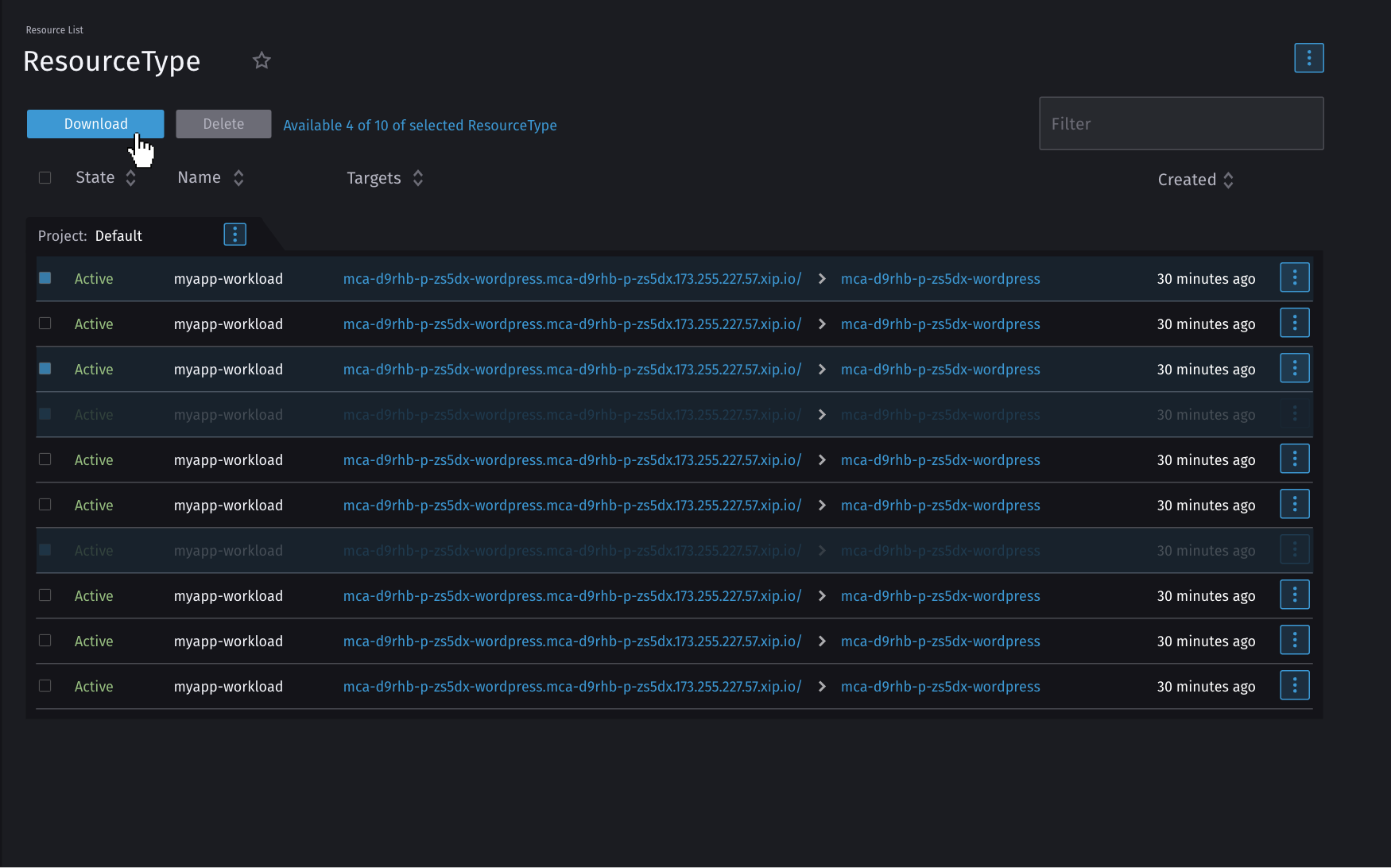The height and width of the screenshot is (868, 1391).
Task: Click the right arrow icon in the first row
Action: (x=821, y=278)
